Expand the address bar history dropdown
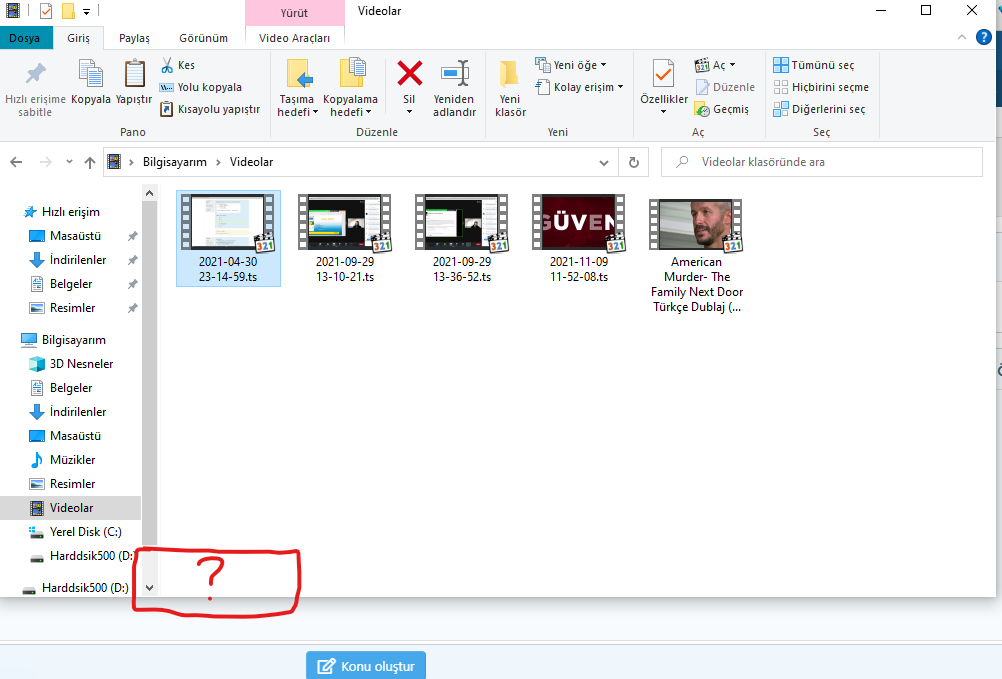The image size is (1002, 679). point(604,163)
